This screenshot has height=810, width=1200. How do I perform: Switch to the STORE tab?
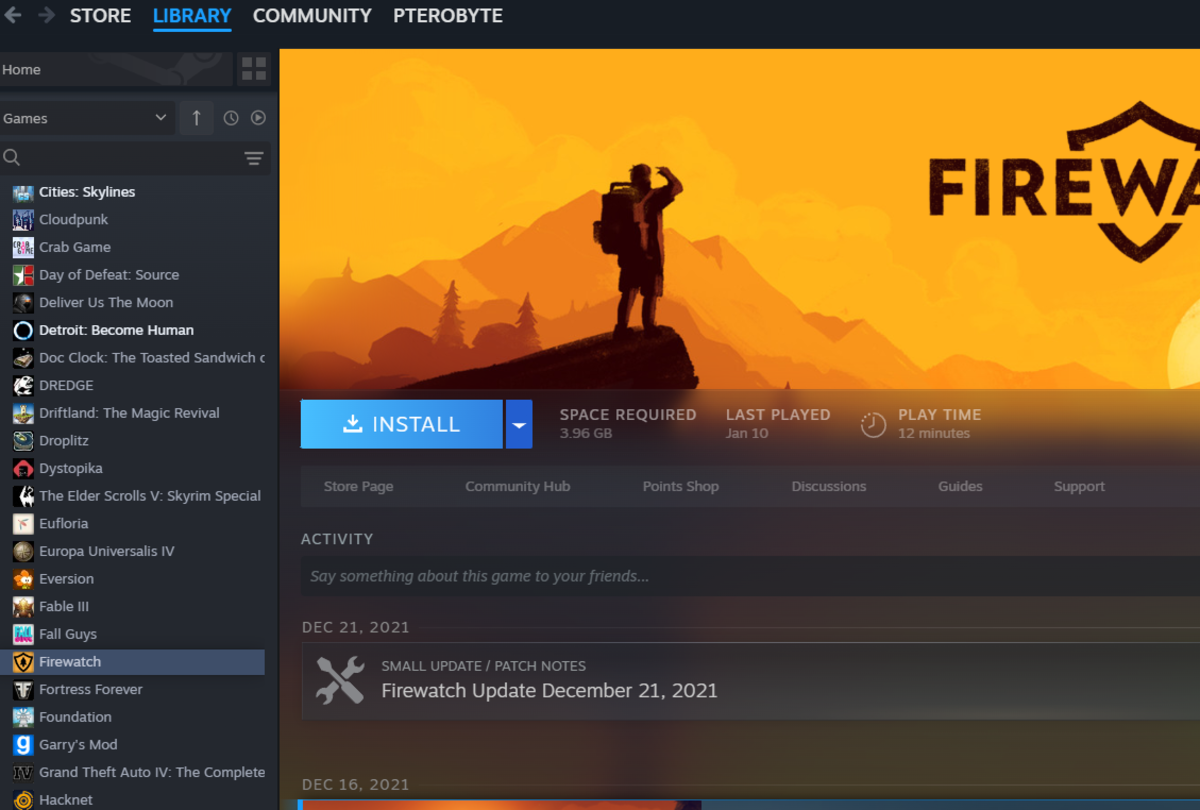[100, 15]
